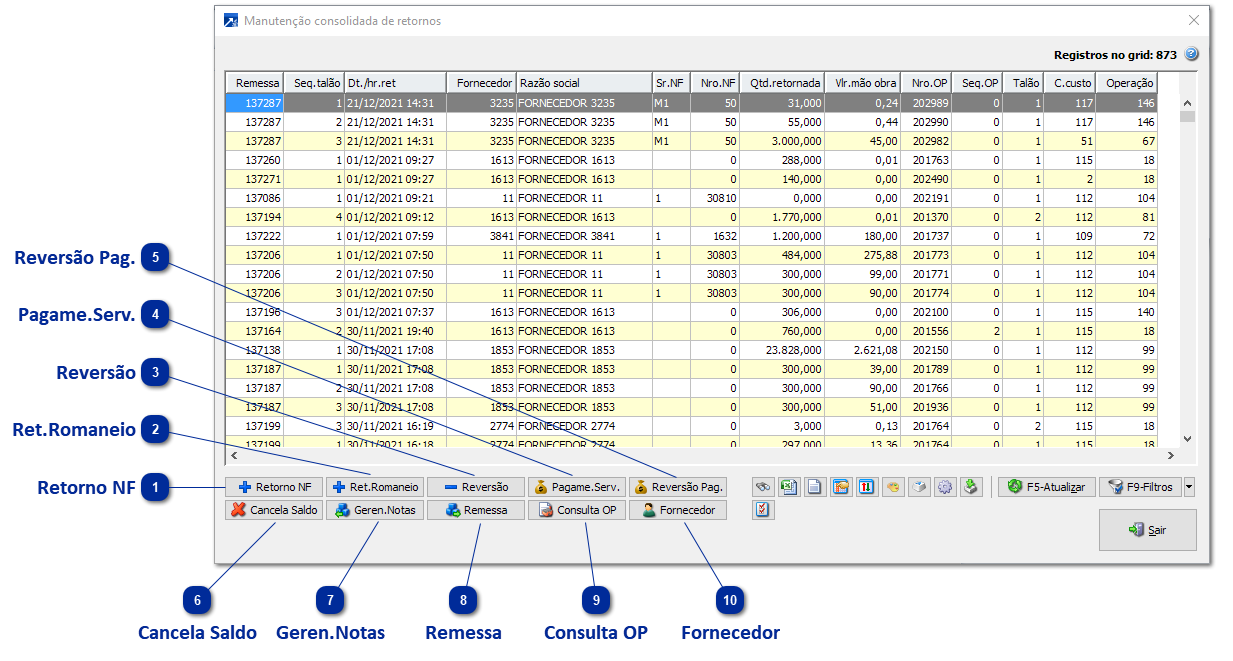Open Pagame.Serv. payment button
This screenshot has height=661, width=1233.
577,488
